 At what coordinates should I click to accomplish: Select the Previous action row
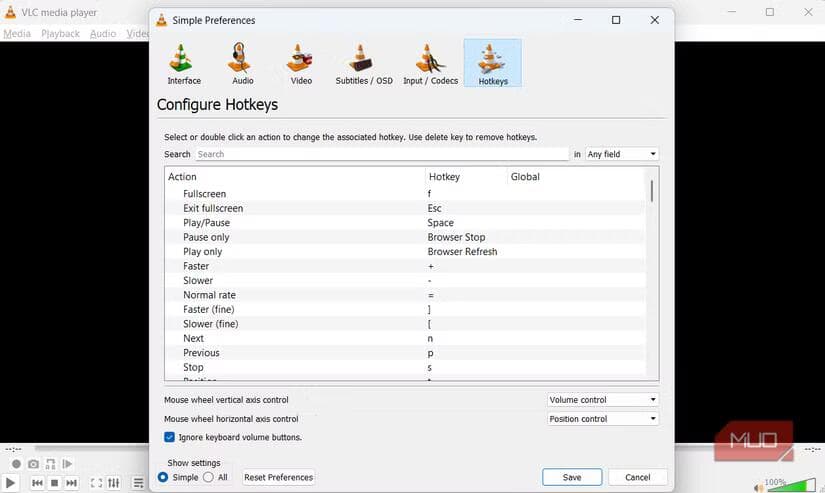405,353
